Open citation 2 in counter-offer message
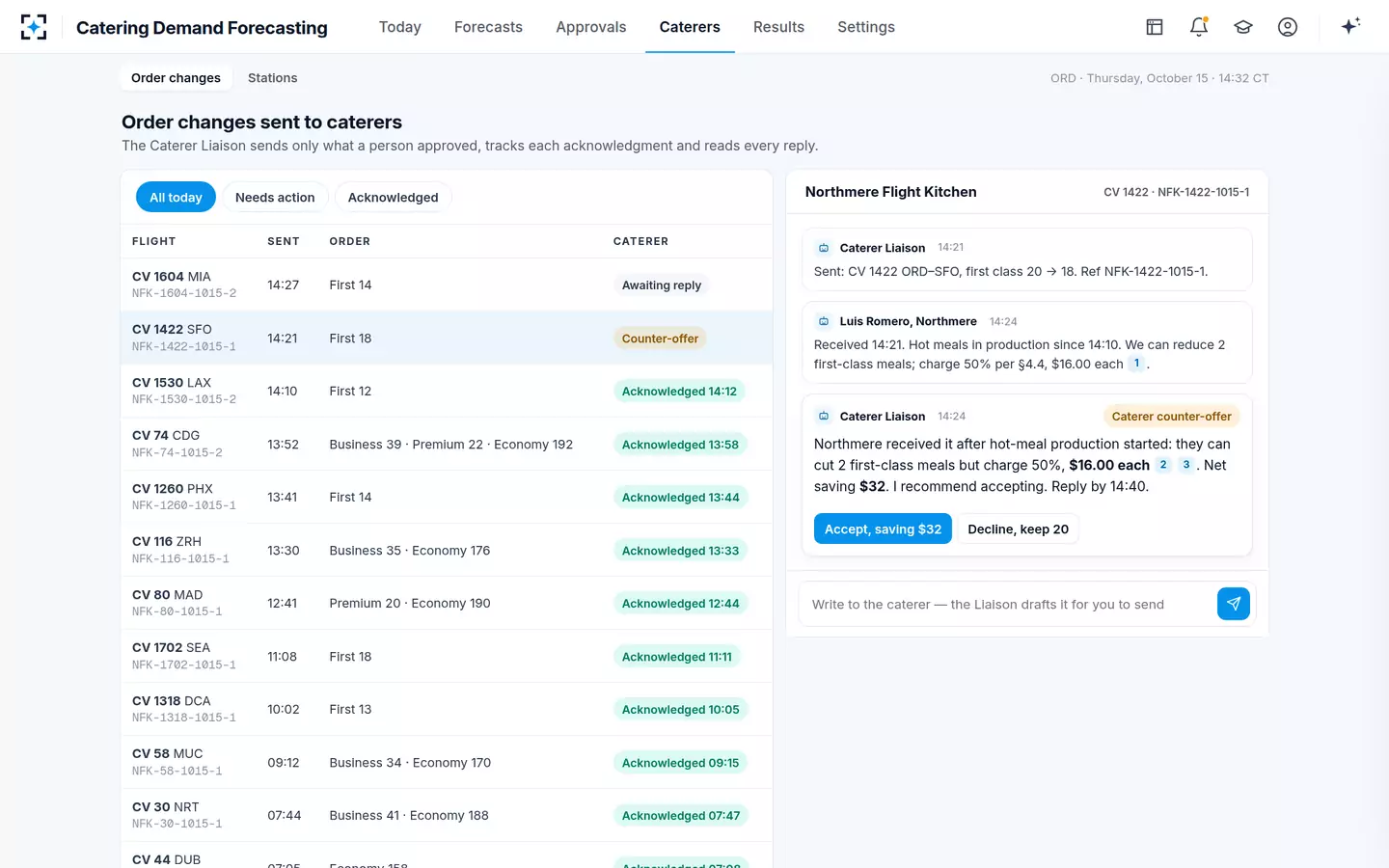Screen dimensions: 1389x868 (x=1163, y=465)
